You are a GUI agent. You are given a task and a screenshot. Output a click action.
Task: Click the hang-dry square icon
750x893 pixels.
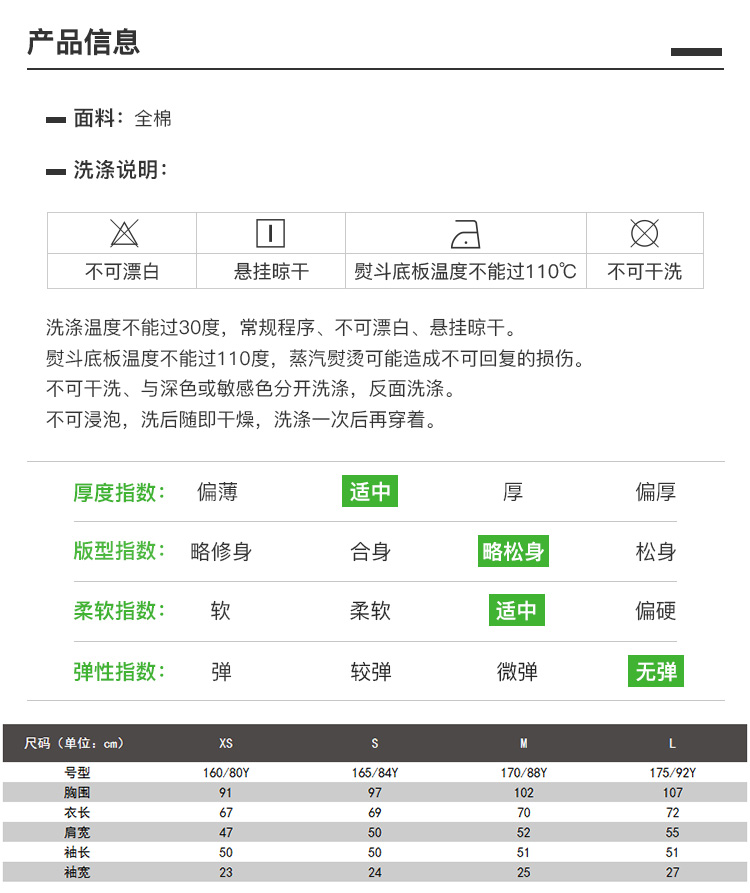pyautogui.click(x=271, y=234)
